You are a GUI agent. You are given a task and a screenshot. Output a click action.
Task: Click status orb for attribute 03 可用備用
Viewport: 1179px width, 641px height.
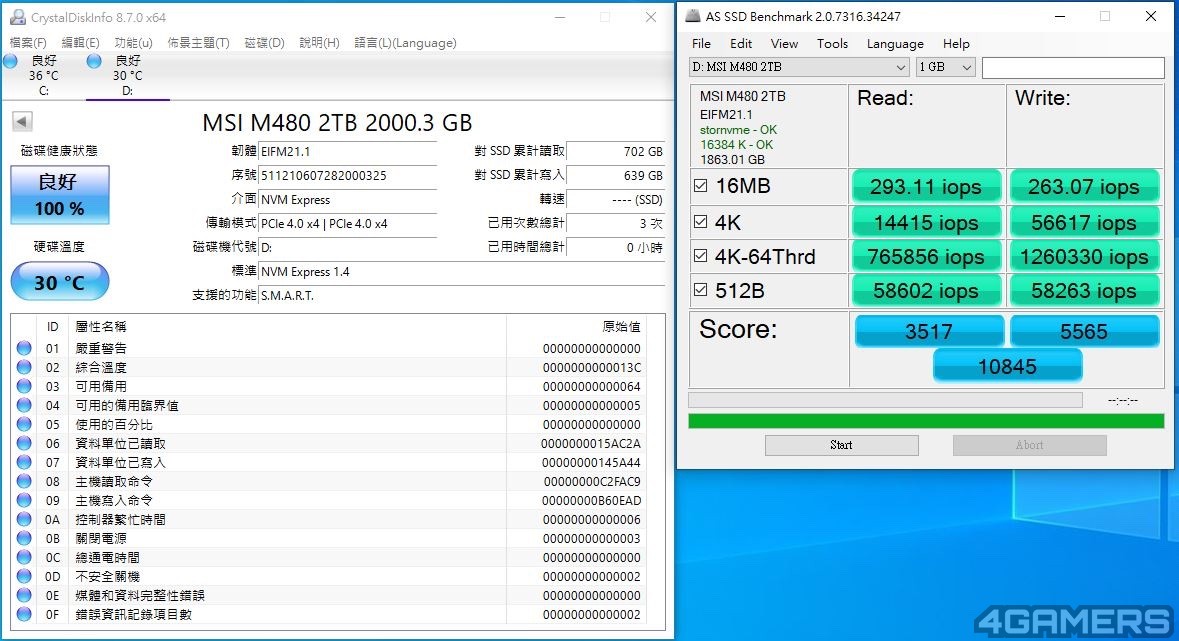pos(24,386)
